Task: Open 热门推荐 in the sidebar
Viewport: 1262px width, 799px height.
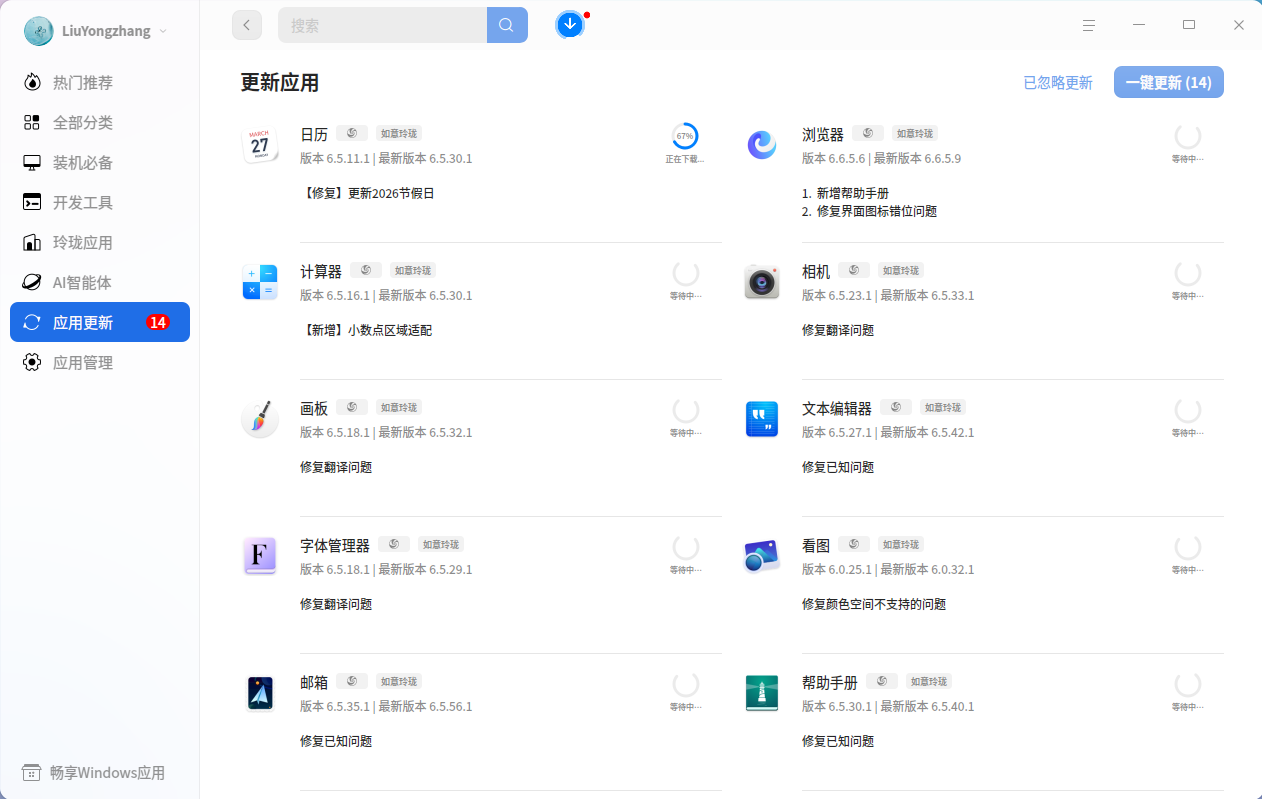Action: click(100, 82)
